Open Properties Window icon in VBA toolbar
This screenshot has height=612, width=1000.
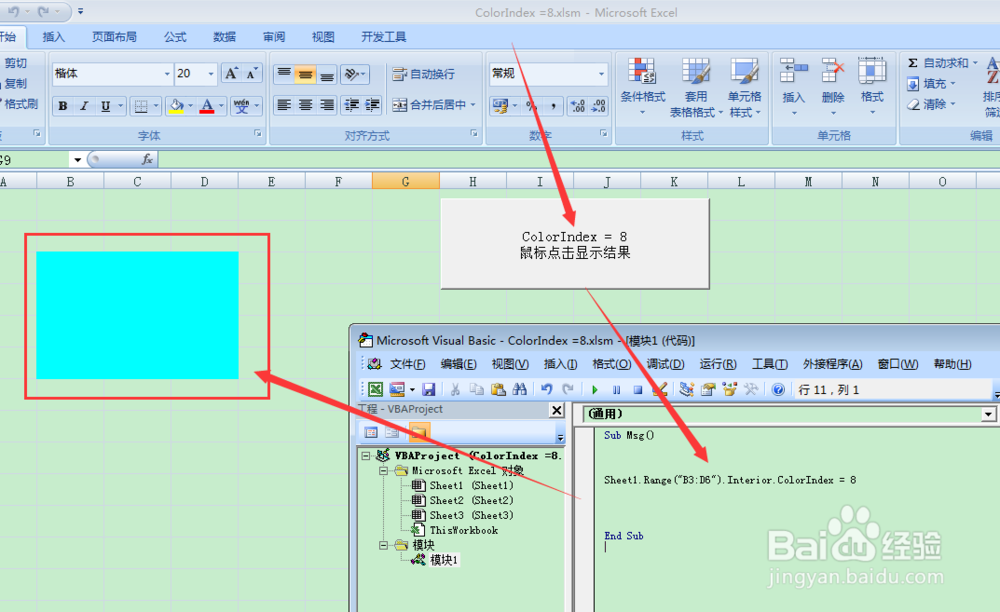point(708,390)
